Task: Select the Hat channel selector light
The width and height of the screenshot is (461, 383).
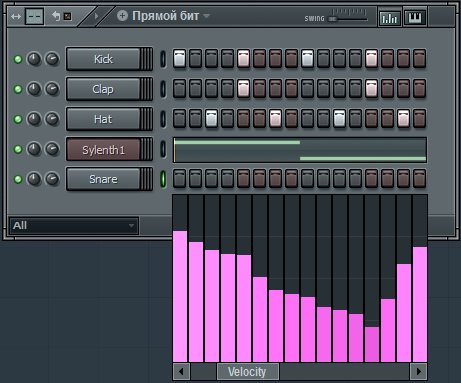Action: coord(163,119)
